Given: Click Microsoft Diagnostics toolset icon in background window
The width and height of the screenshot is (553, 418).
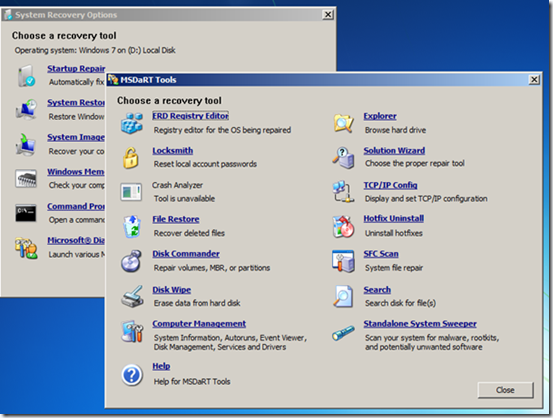Looking at the screenshot, I should pos(26,248).
